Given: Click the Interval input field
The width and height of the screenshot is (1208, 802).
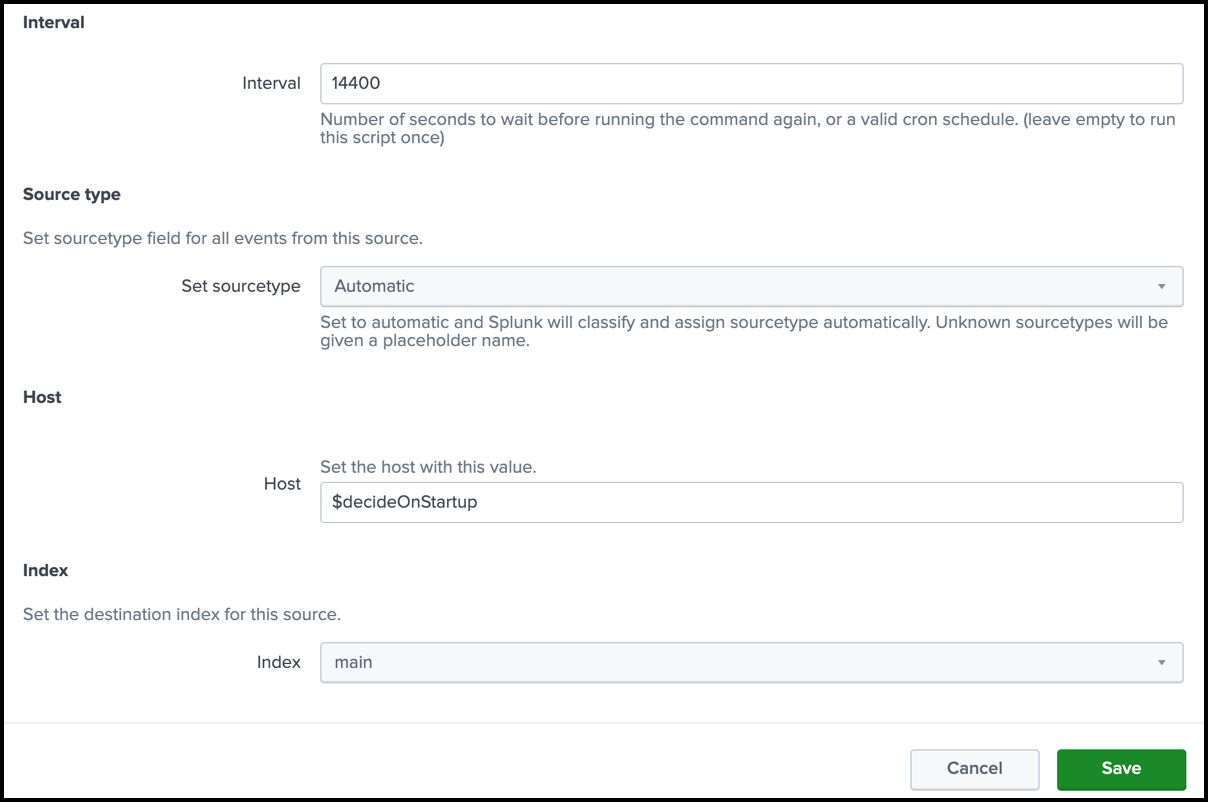Looking at the screenshot, I should [x=750, y=83].
